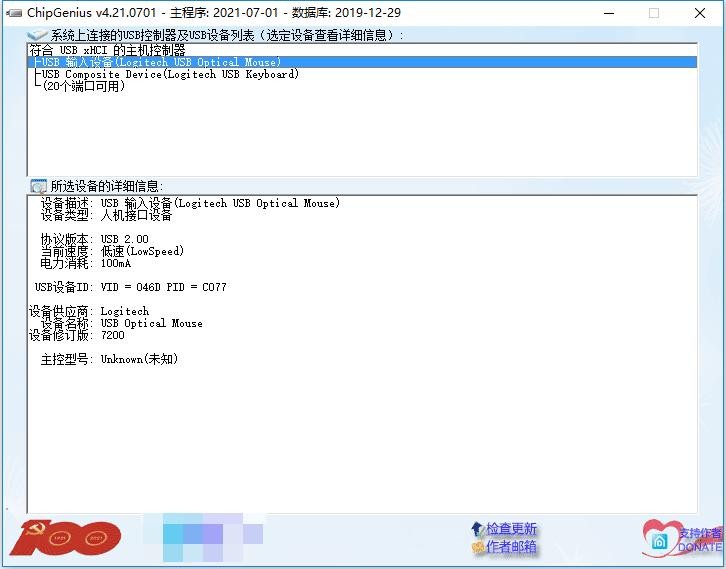Minimize the ChipGenius window

(x=609, y=13)
